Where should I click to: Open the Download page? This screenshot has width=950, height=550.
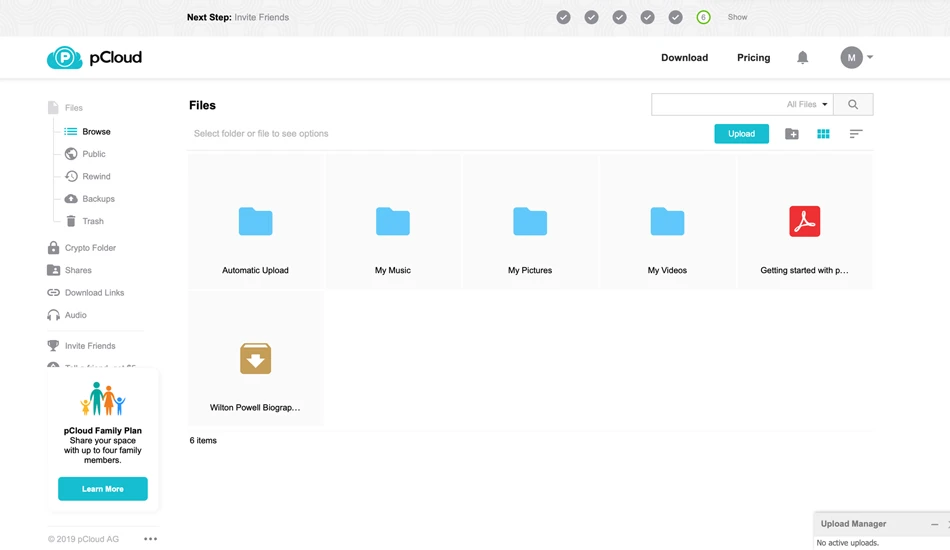point(684,58)
